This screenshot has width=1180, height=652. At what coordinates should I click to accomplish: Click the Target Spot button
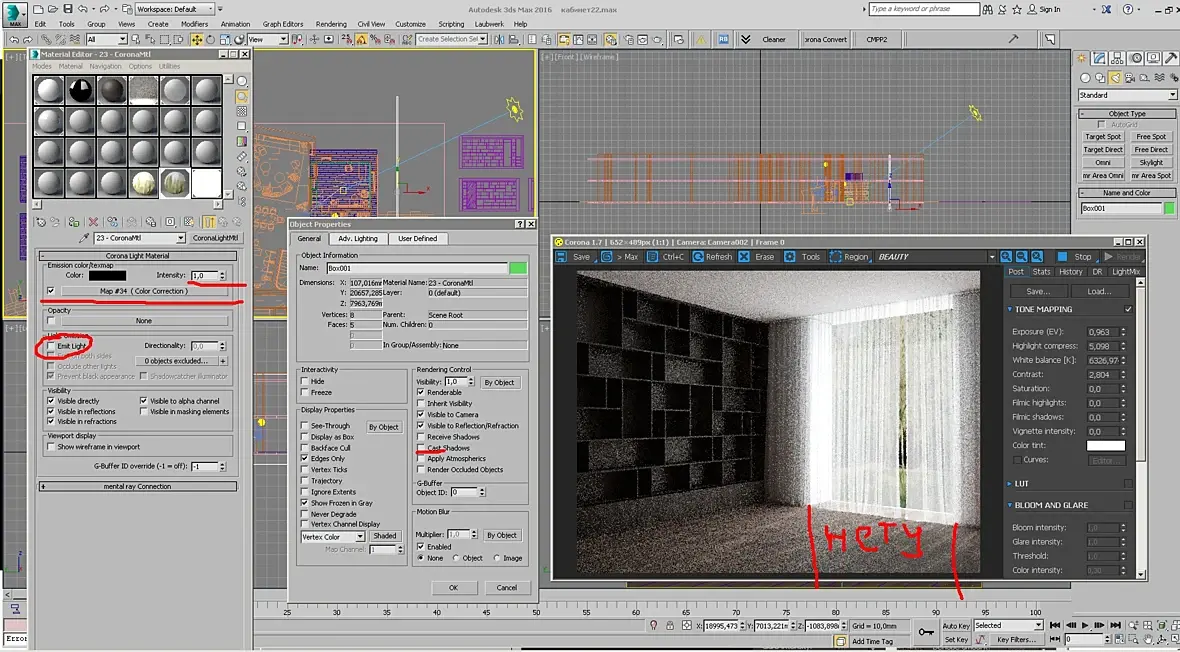click(1103, 136)
